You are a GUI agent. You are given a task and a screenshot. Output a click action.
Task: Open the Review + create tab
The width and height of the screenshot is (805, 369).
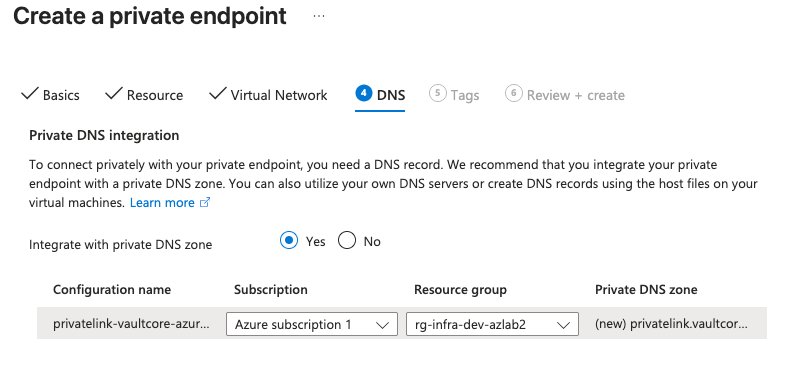tap(565, 95)
